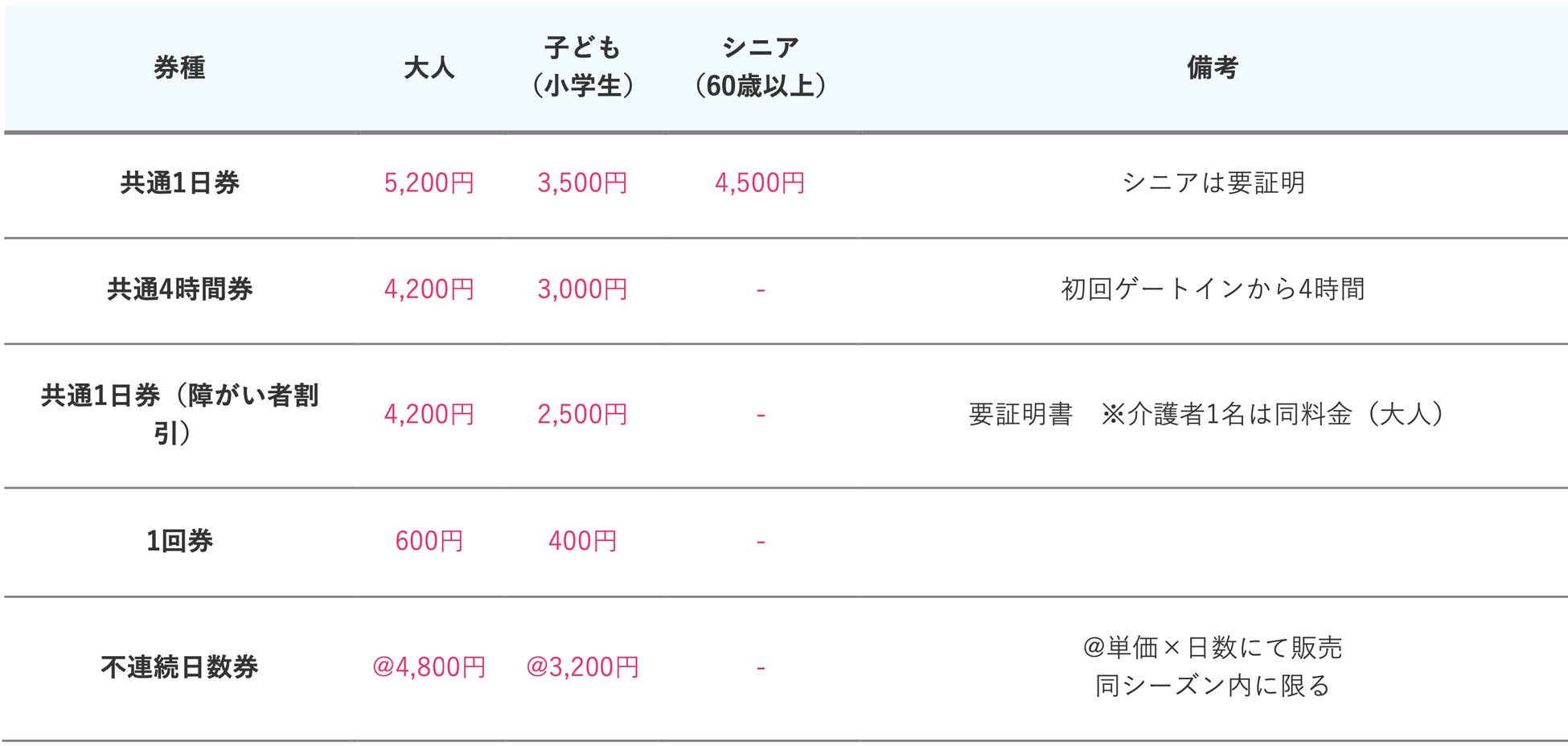The image size is (1568, 746).
Task: Click the 備考 column header
Action: click(x=1213, y=68)
